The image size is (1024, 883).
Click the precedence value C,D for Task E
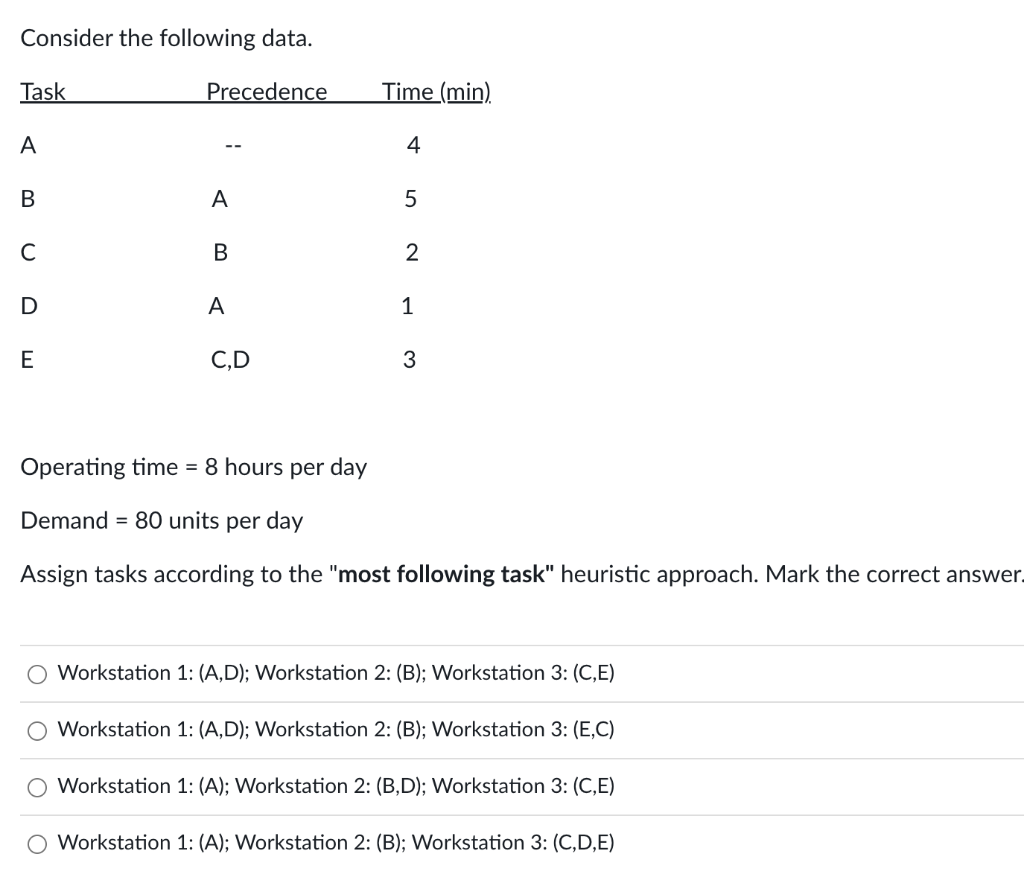(230, 360)
